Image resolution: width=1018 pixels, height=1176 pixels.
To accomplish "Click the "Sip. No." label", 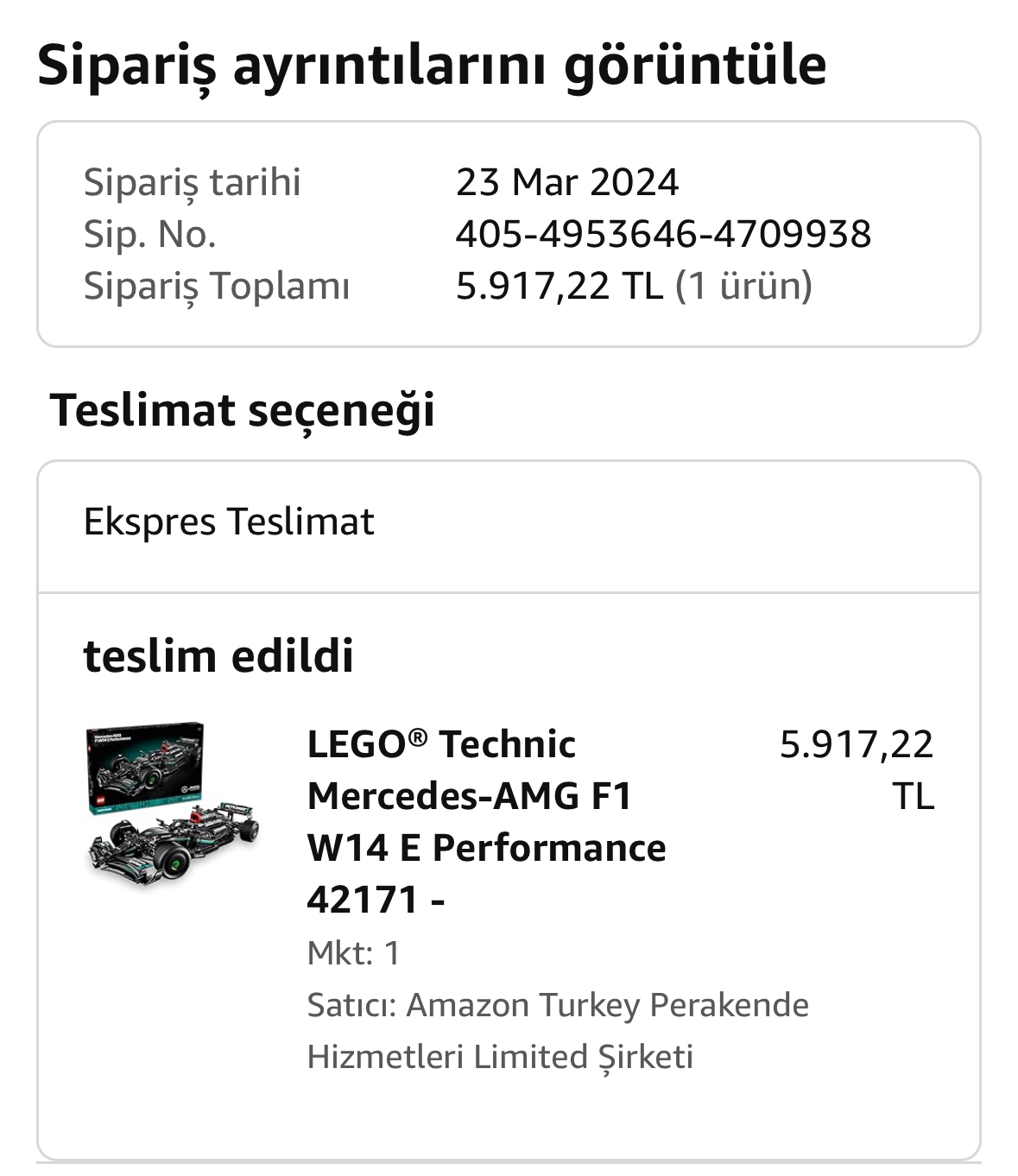I will tap(149, 234).
